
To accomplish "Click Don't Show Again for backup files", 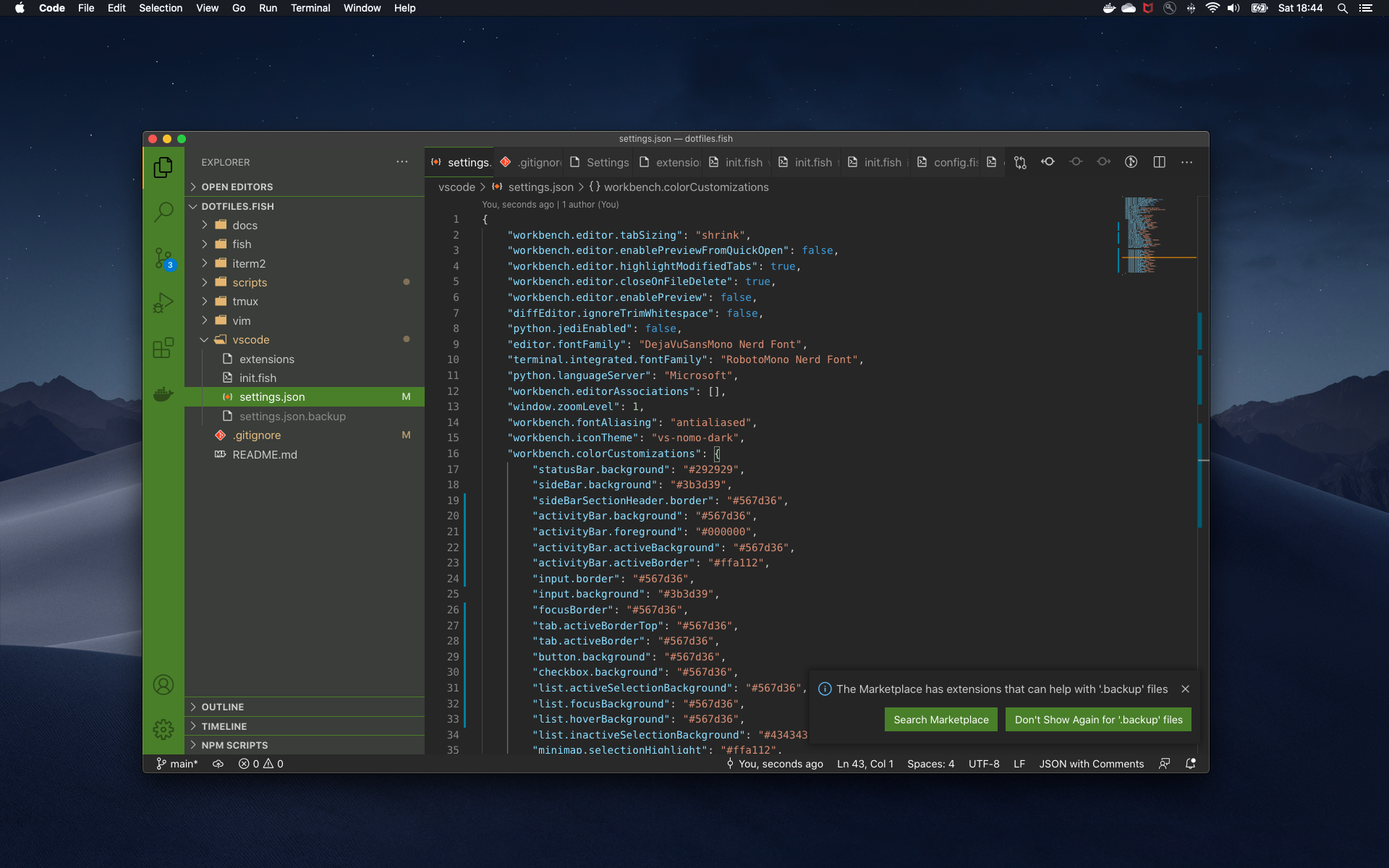I will click(x=1098, y=719).
